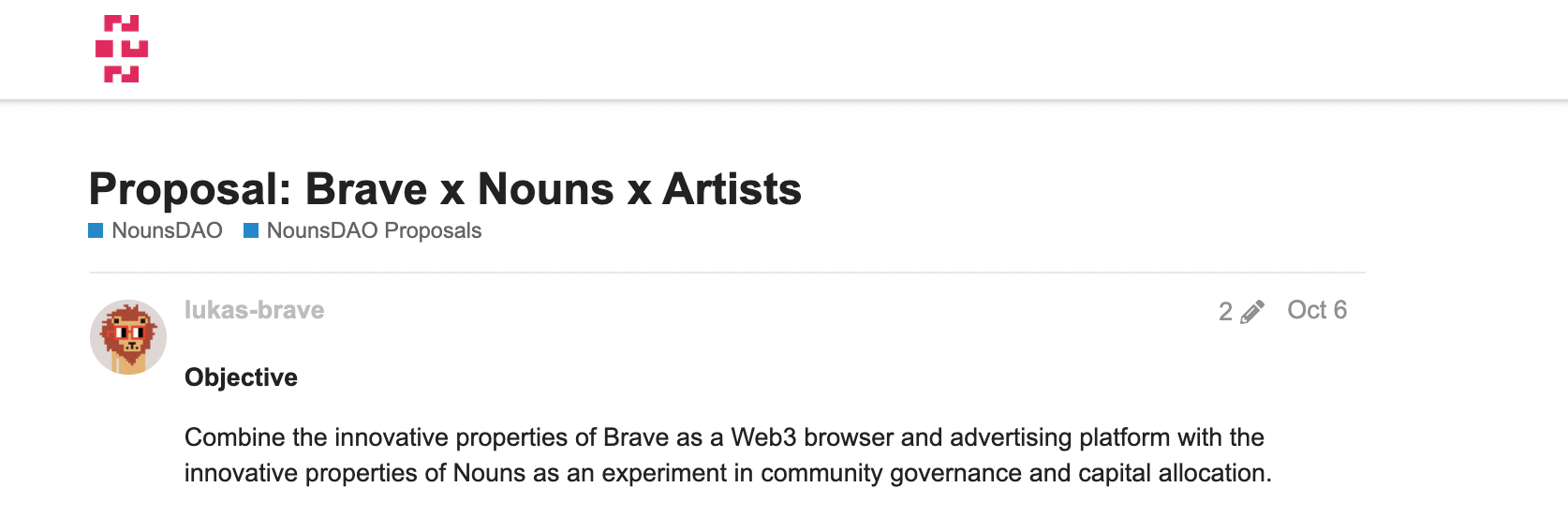
Task: Open lukas-brave's lion avatar
Action: [x=128, y=337]
